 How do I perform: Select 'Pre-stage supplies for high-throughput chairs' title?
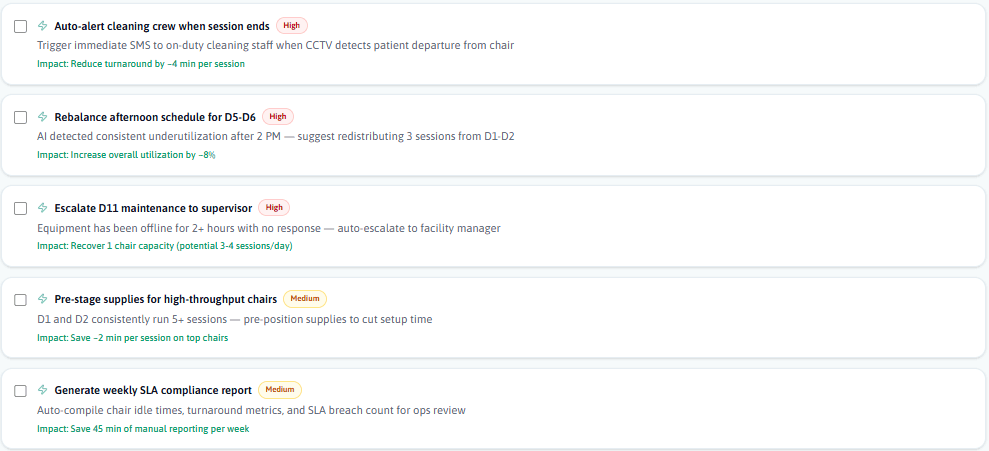[165, 299]
